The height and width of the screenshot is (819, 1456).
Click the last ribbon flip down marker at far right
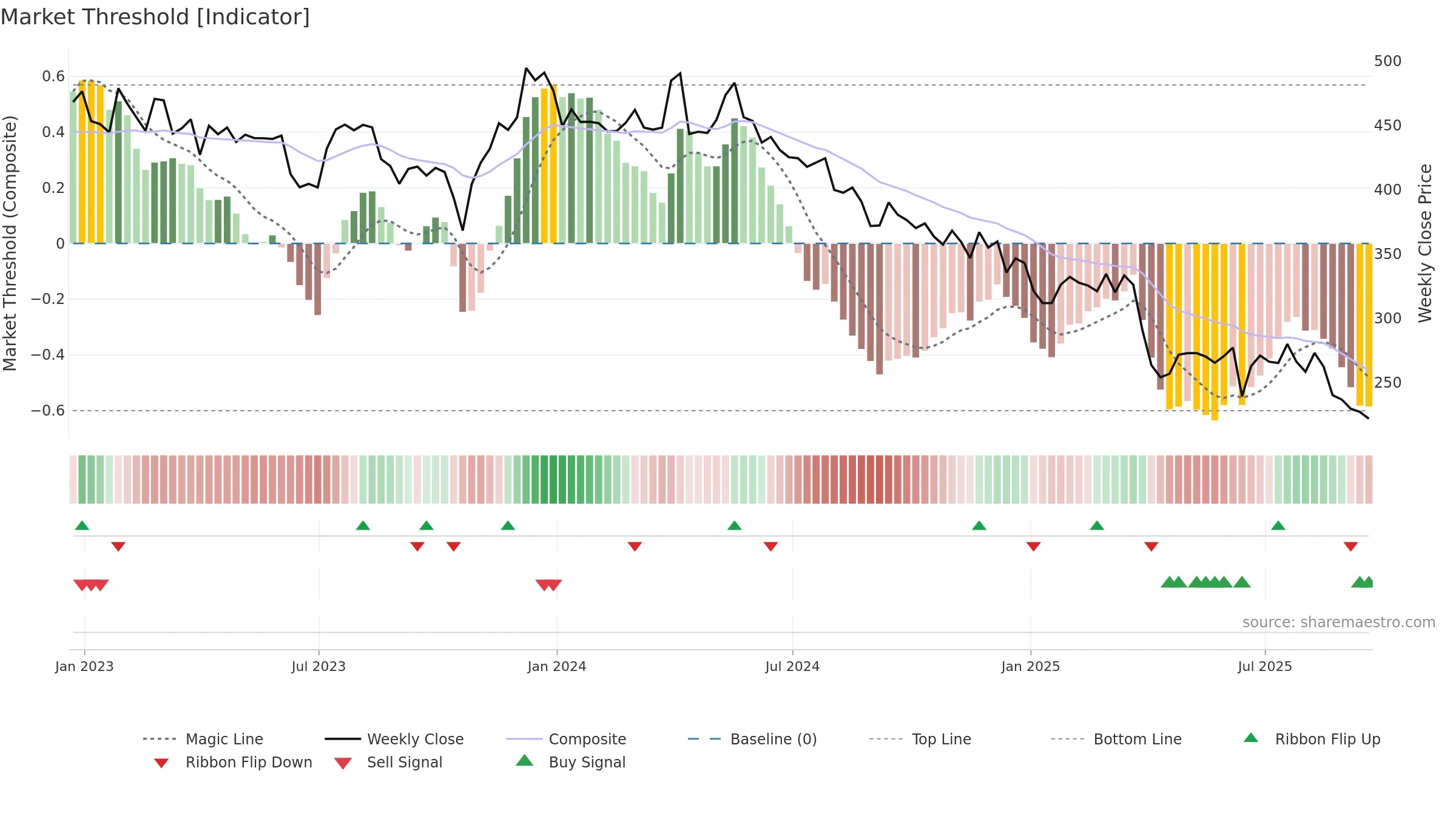tap(1350, 547)
